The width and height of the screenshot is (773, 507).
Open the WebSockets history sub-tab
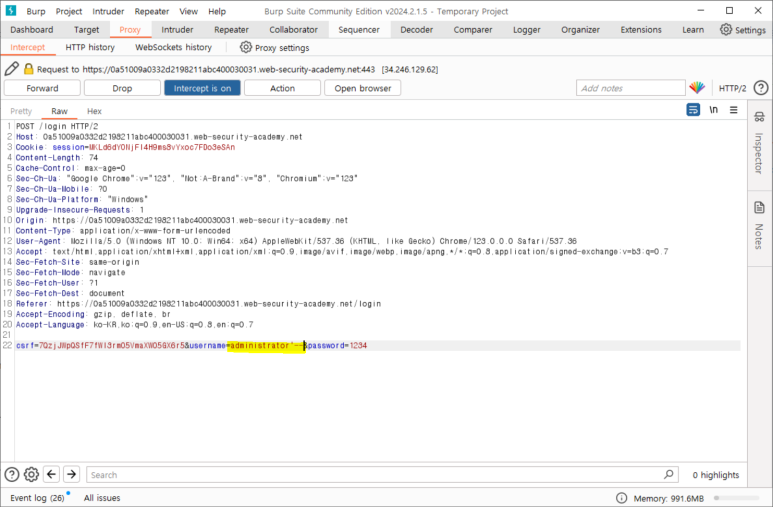tap(173, 47)
